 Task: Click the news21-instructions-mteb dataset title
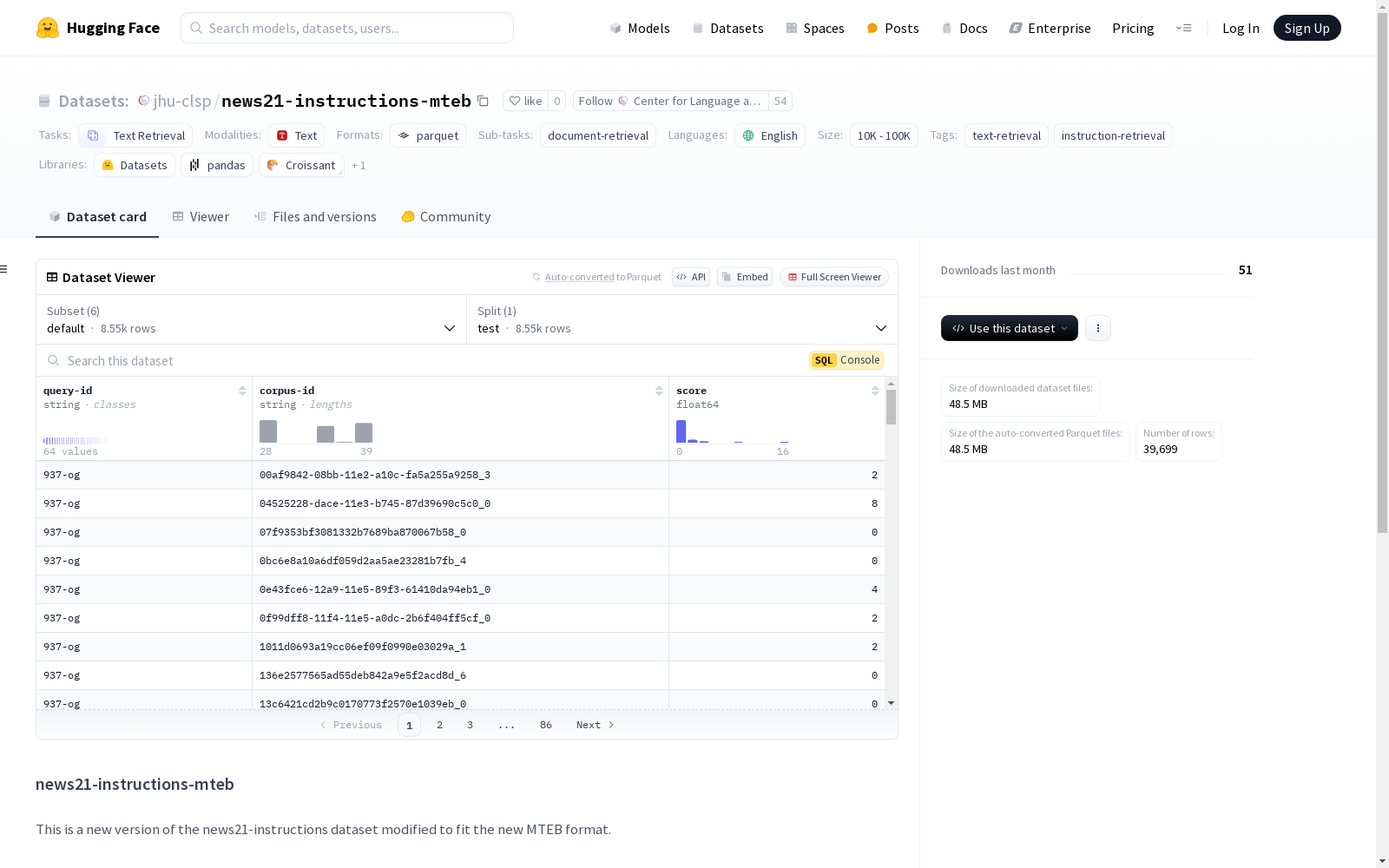(346, 101)
